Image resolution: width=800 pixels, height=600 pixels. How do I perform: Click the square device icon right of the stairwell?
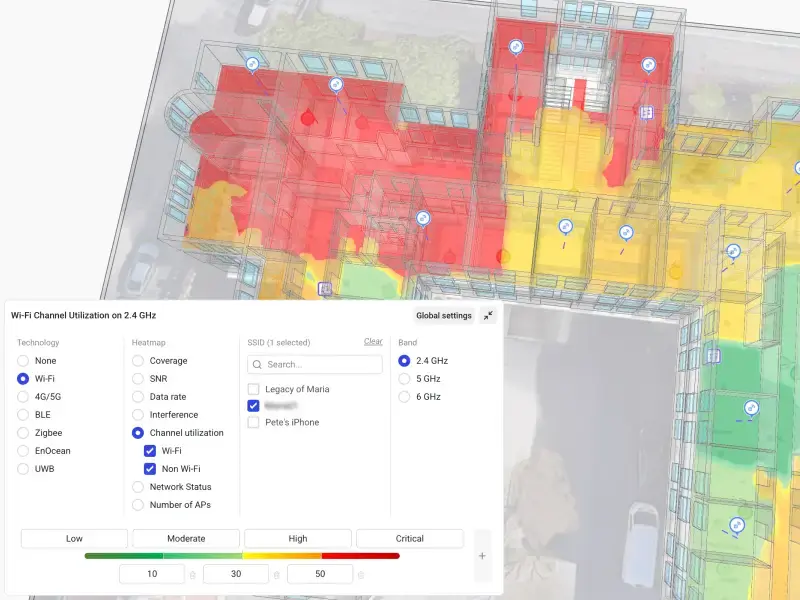point(647,112)
